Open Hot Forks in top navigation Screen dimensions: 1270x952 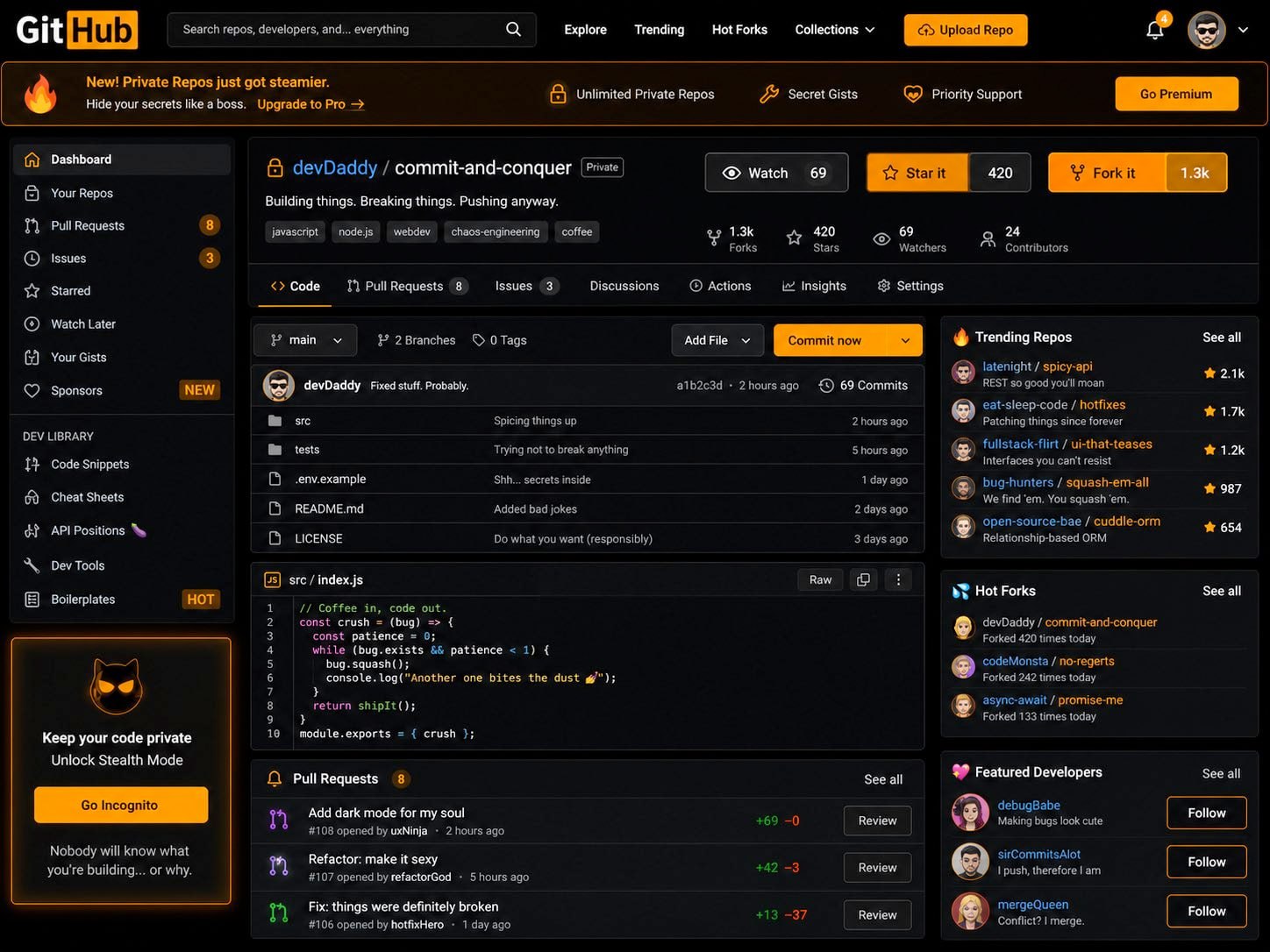coord(739,30)
